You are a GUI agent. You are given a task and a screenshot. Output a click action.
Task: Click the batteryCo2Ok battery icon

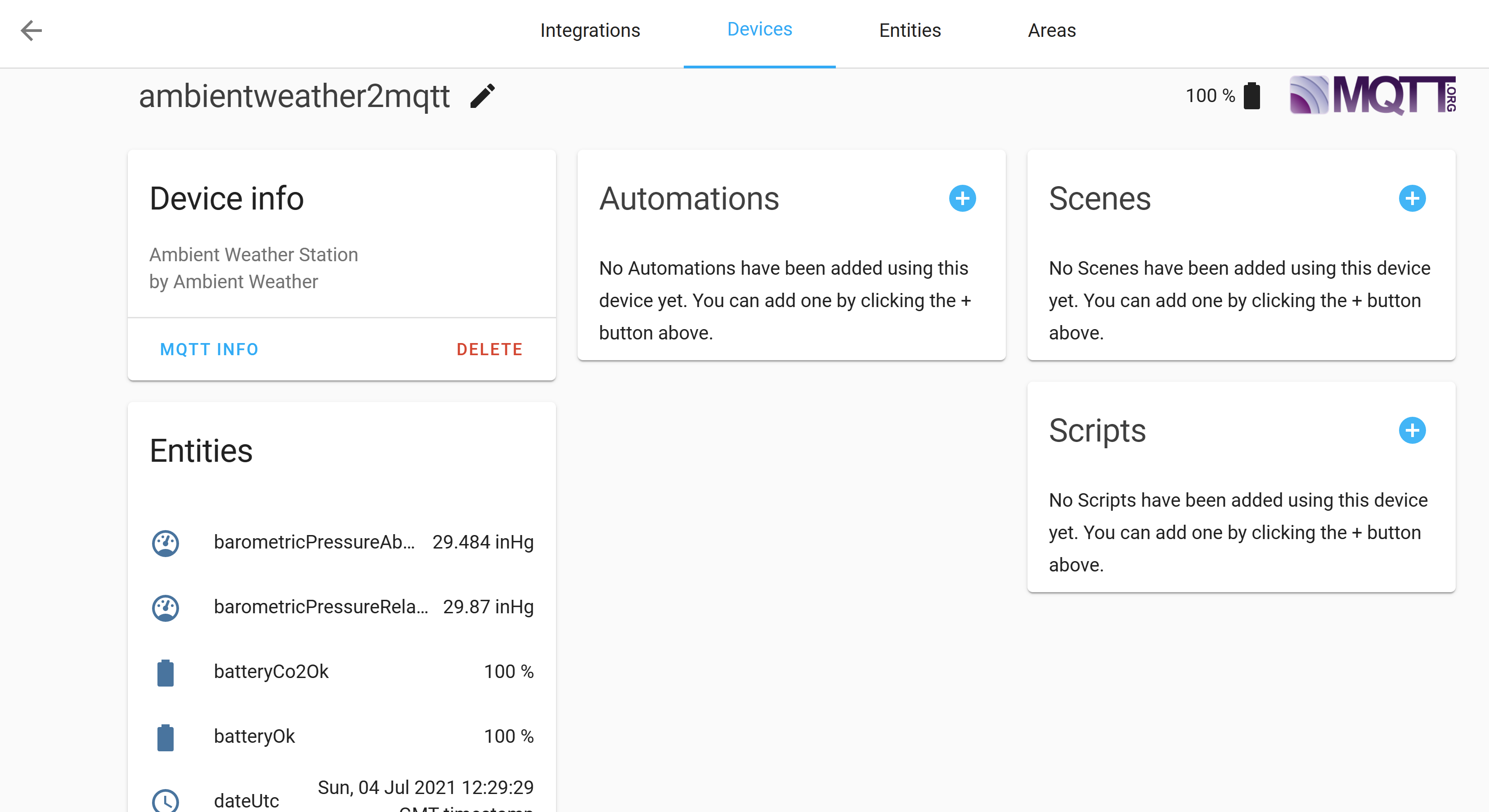[165, 672]
